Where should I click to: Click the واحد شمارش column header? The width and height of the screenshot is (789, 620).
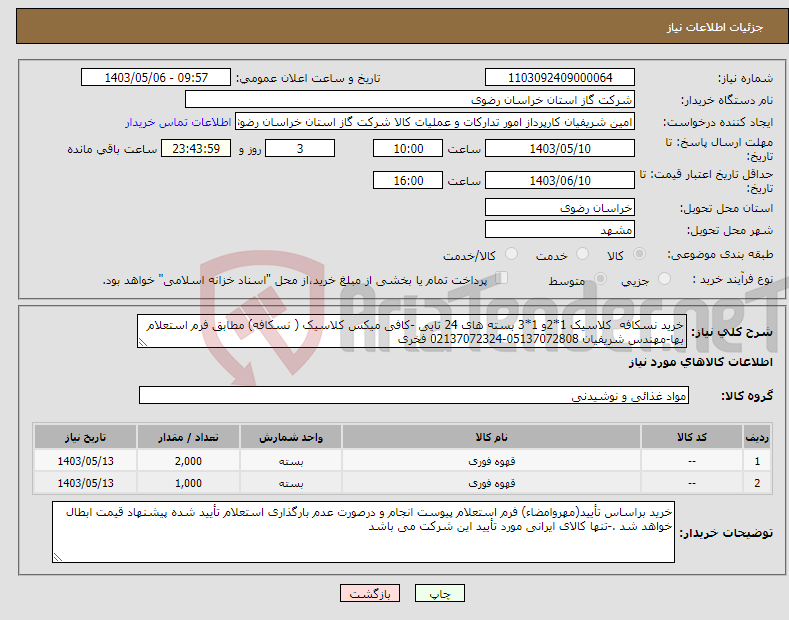tap(291, 437)
